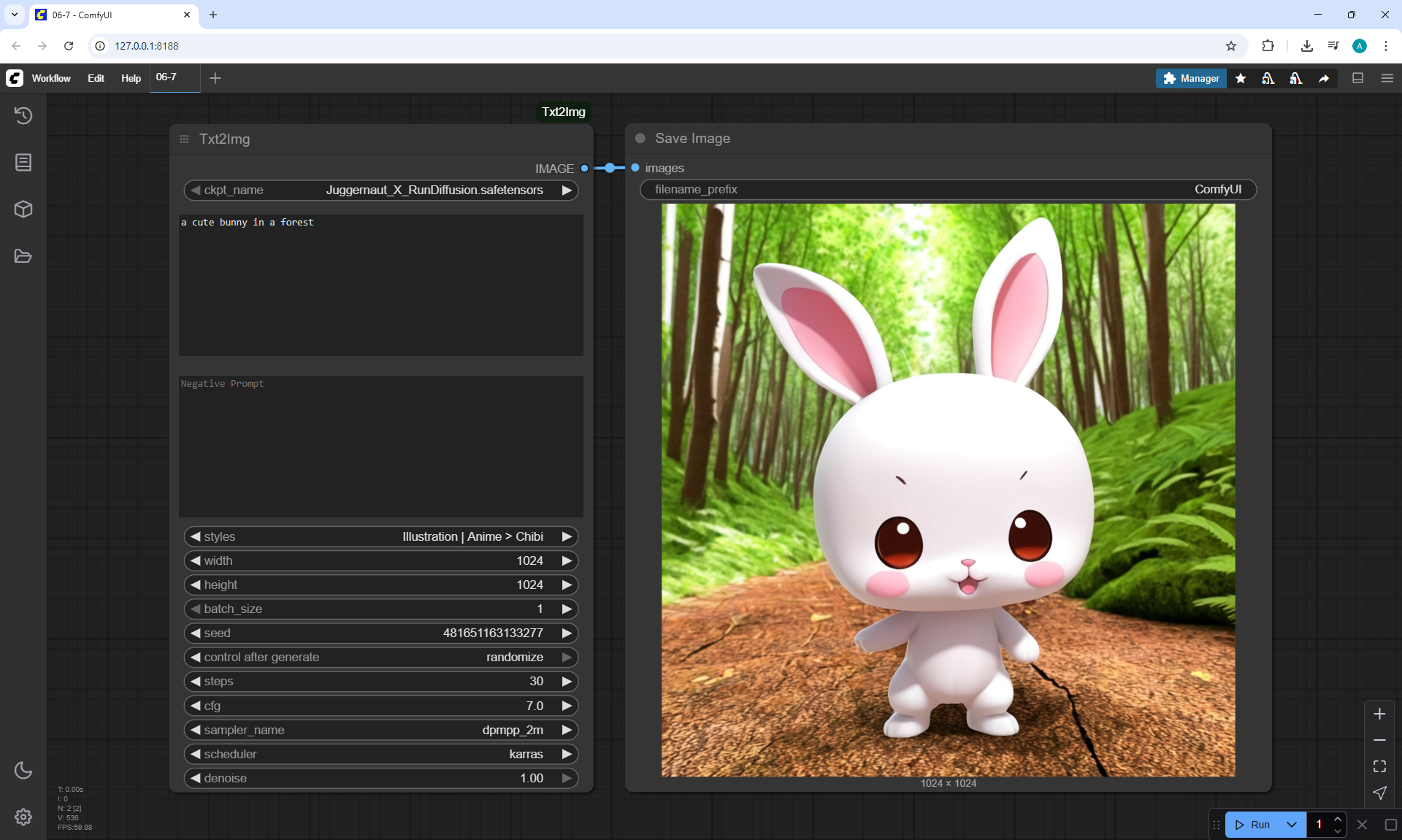Open the styles combo selector

[x=380, y=536]
